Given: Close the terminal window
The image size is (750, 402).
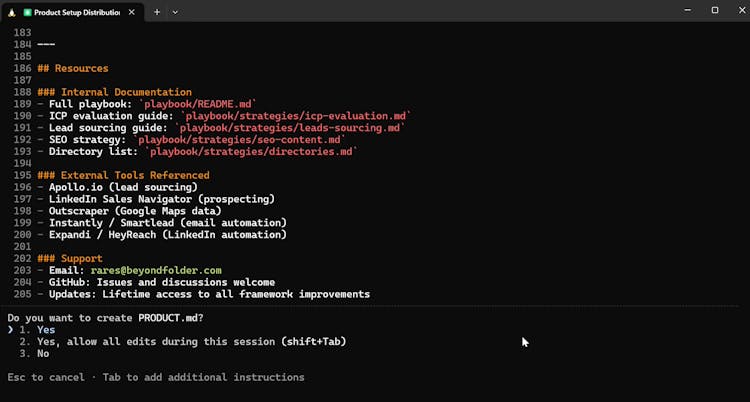Looking at the screenshot, I should pos(739,11).
